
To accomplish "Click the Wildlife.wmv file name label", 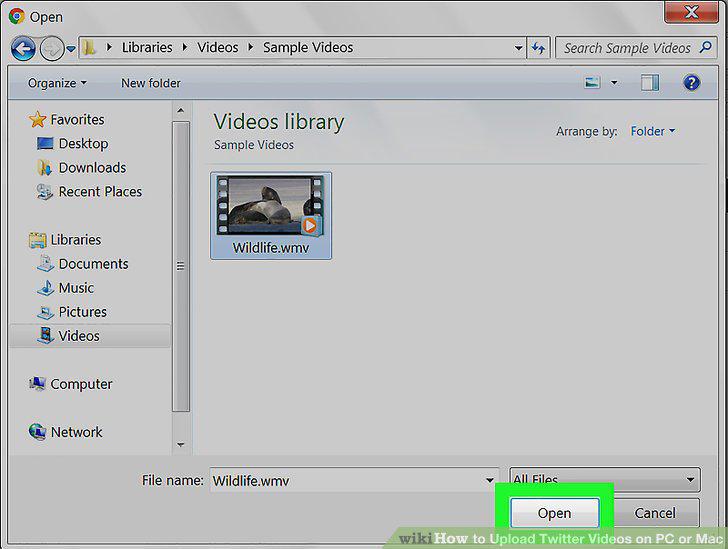I will point(271,248).
